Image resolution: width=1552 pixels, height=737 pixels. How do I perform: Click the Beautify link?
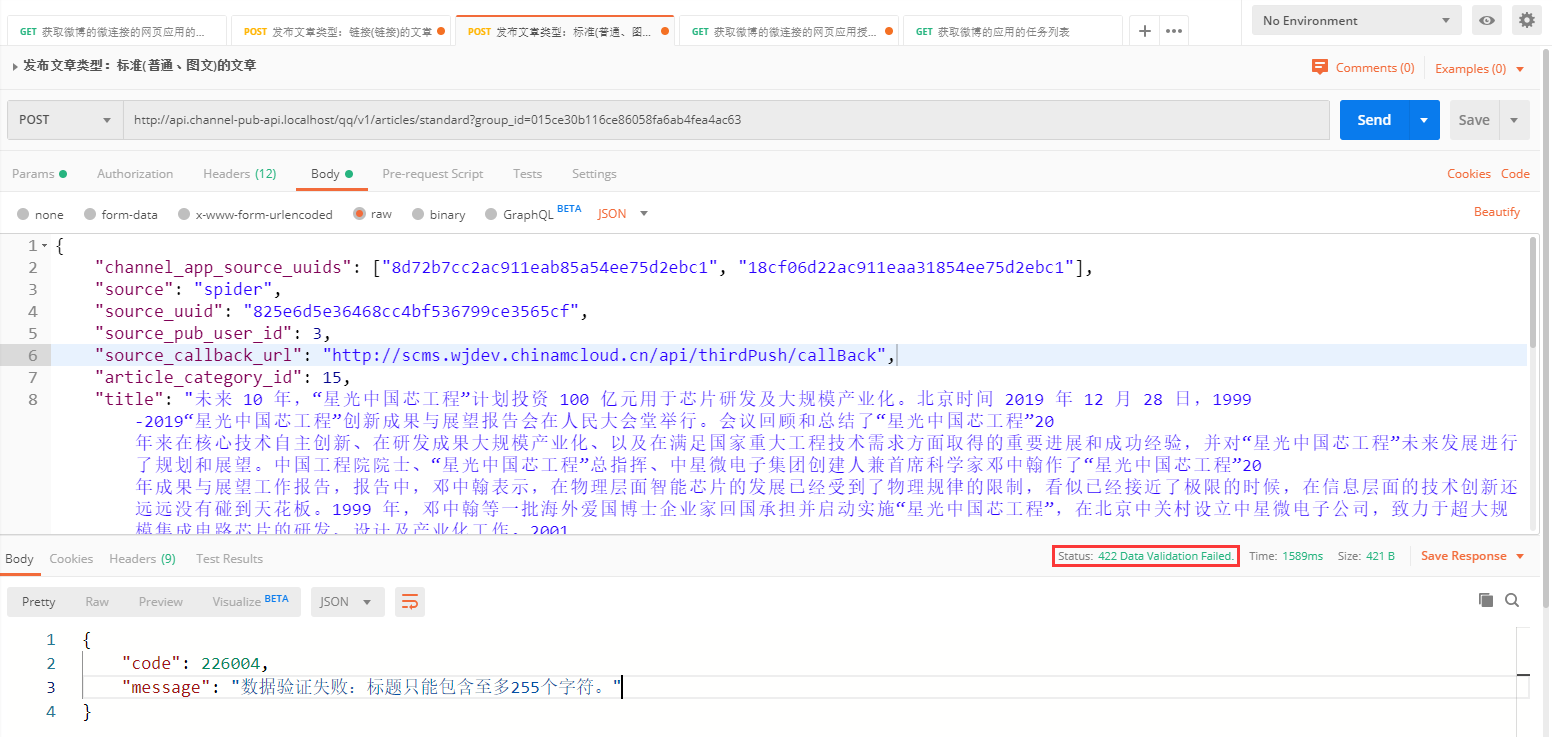[1496, 212]
